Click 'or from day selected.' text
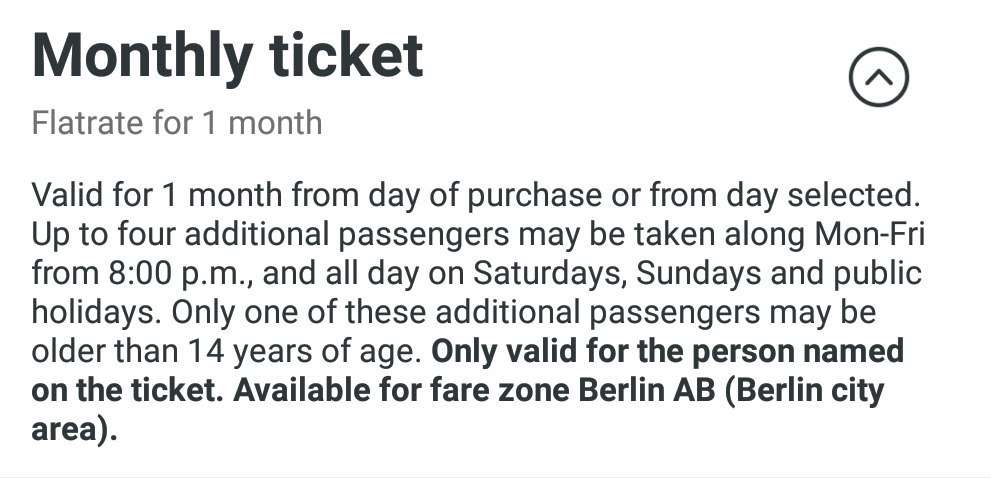991x486 pixels. [x=765, y=196]
